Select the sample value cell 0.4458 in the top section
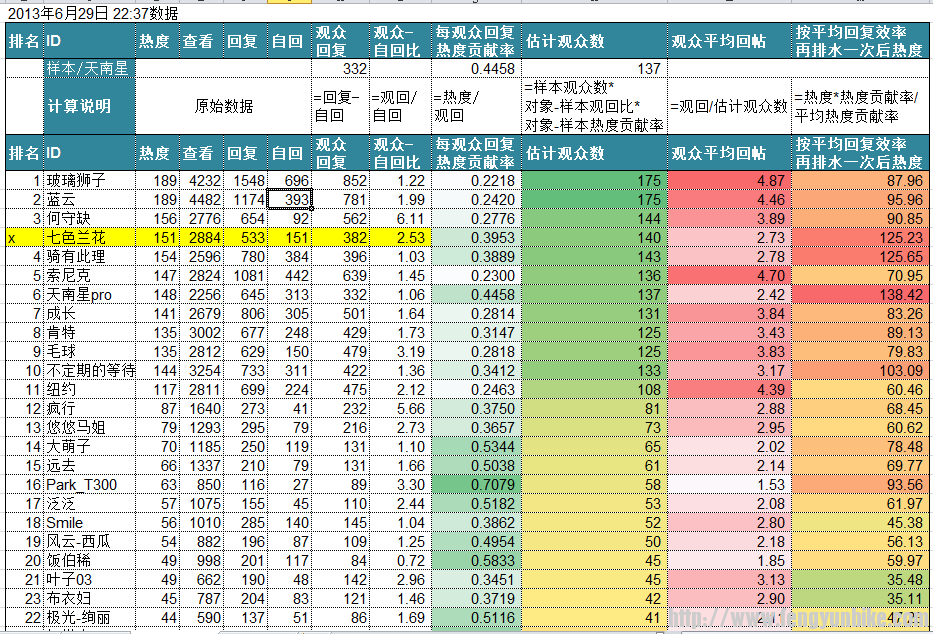 point(475,68)
